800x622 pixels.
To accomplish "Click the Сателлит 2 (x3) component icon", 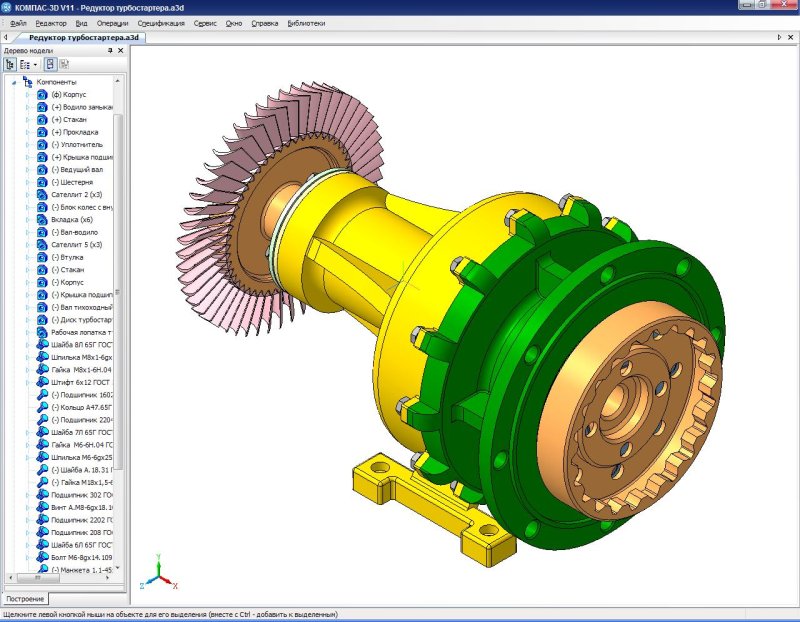I will [42, 194].
